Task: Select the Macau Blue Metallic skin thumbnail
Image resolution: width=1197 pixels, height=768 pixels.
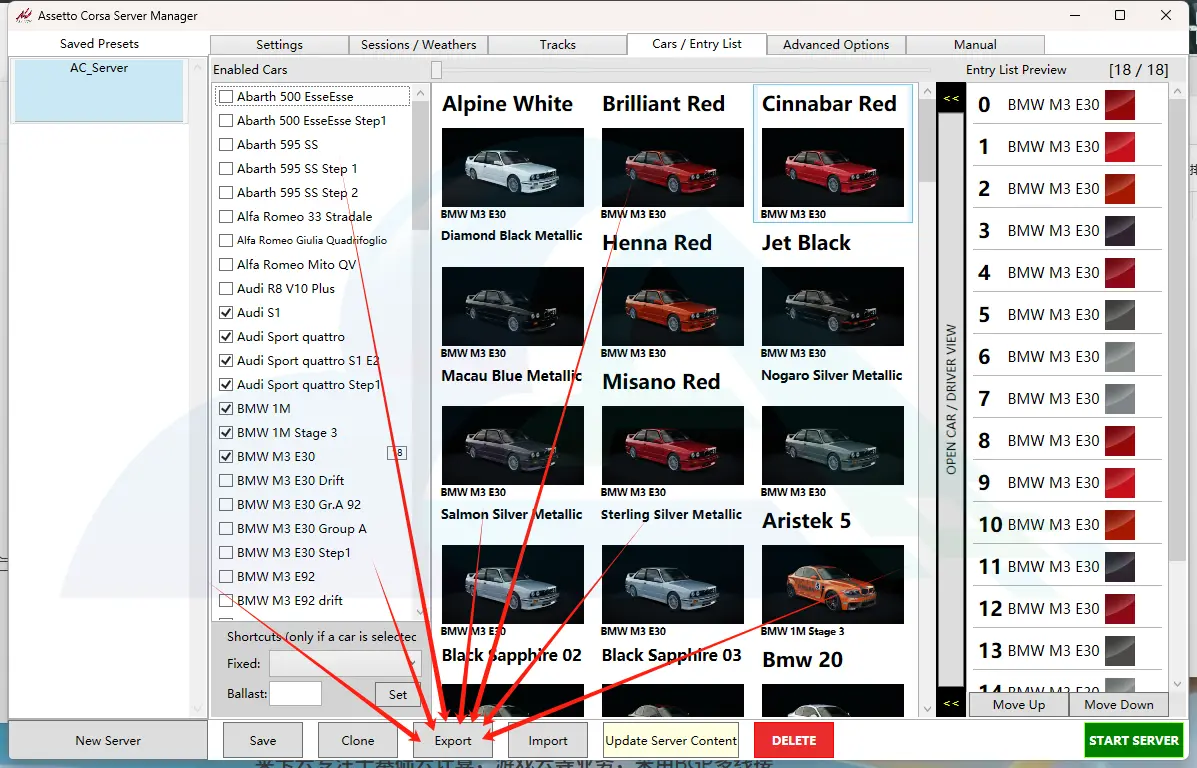Action: (512, 445)
